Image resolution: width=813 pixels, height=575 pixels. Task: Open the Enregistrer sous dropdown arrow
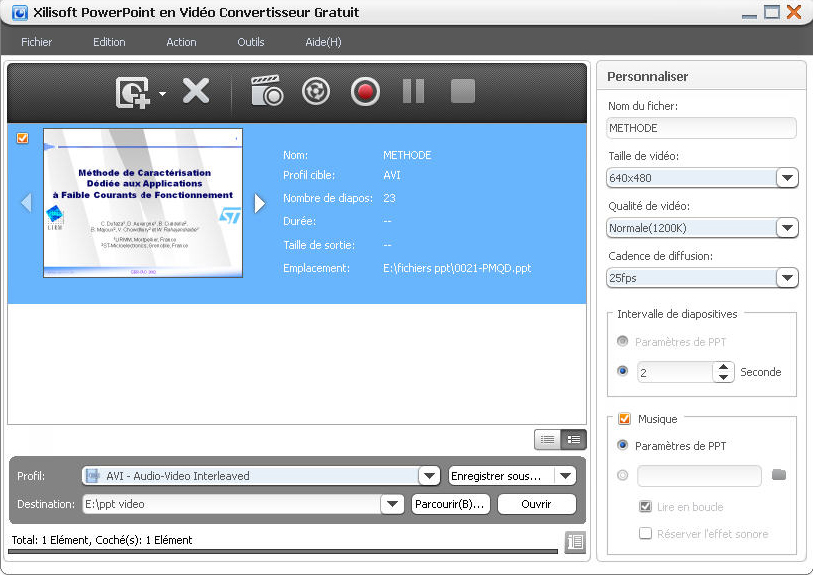click(565, 475)
